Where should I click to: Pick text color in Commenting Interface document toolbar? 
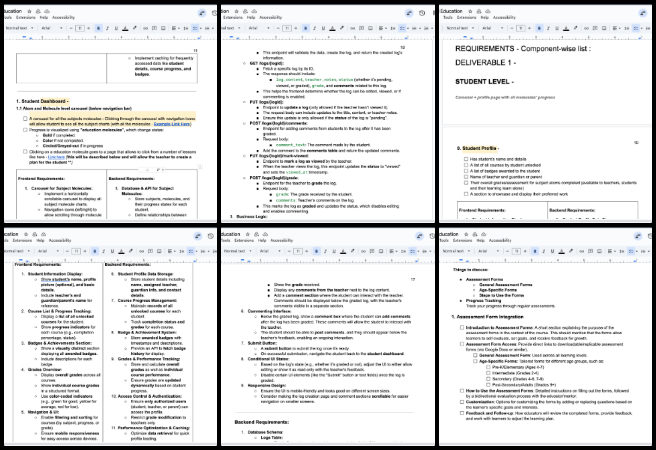[343, 251]
